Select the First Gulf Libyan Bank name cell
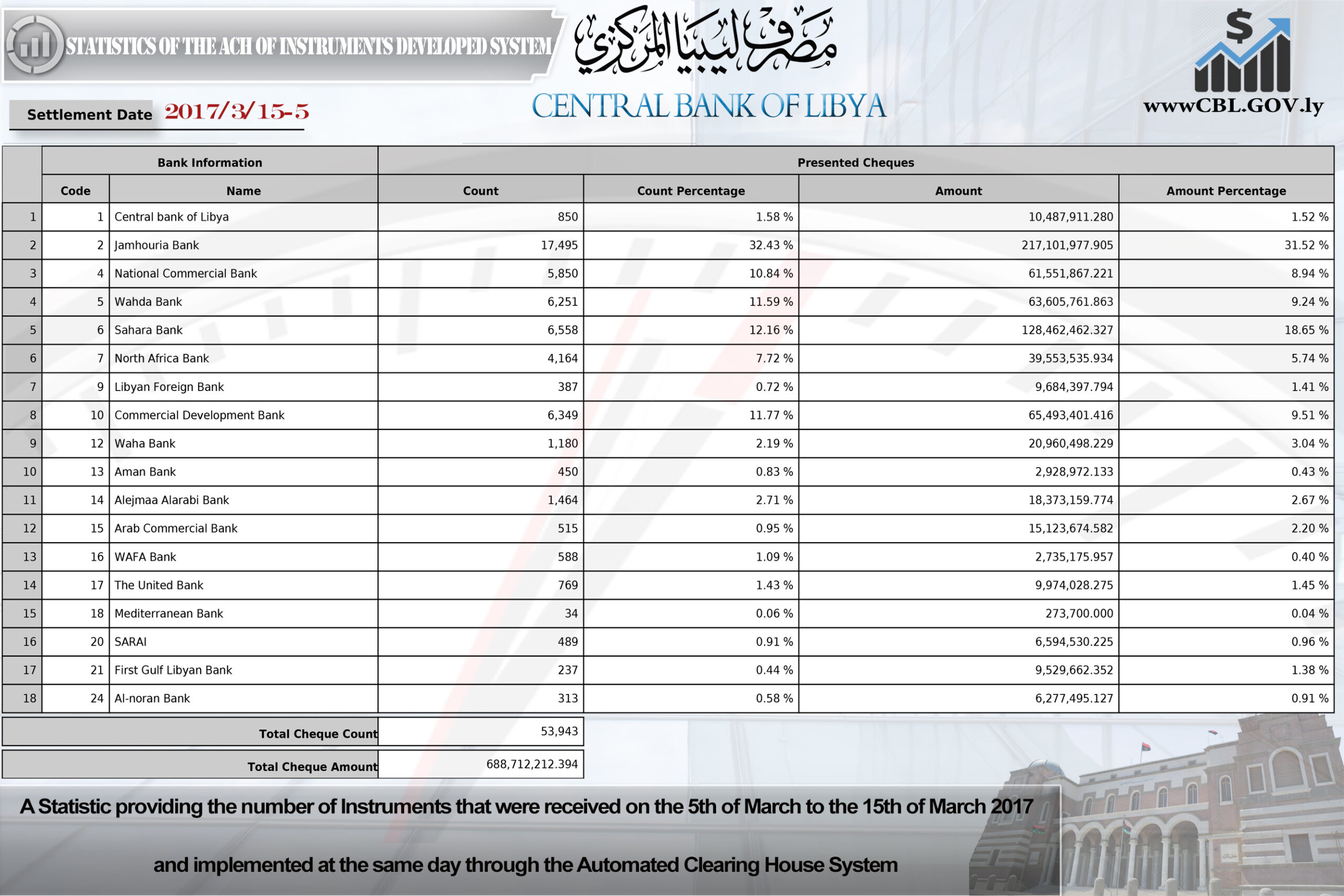 (244, 670)
